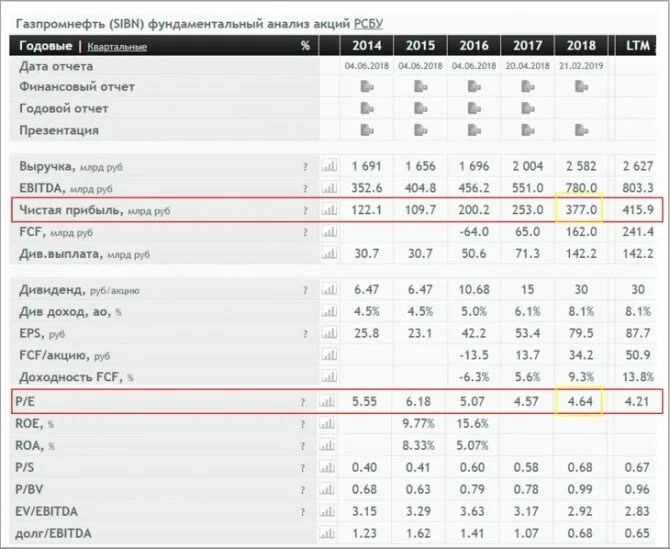Switch to Квартальные view
The width and height of the screenshot is (670, 549).
(x=117, y=47)
